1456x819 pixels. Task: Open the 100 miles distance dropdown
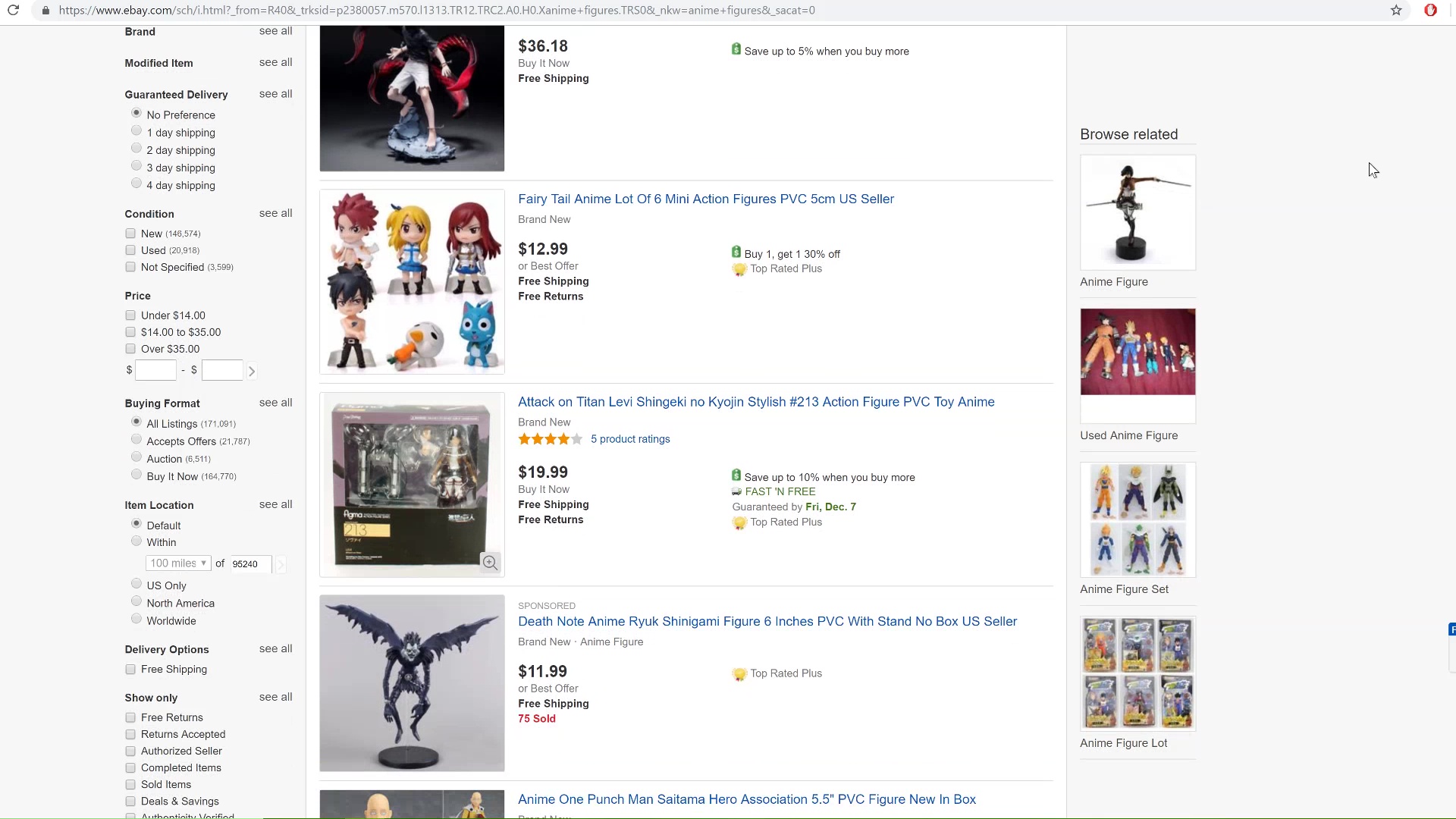click(178, 563)
